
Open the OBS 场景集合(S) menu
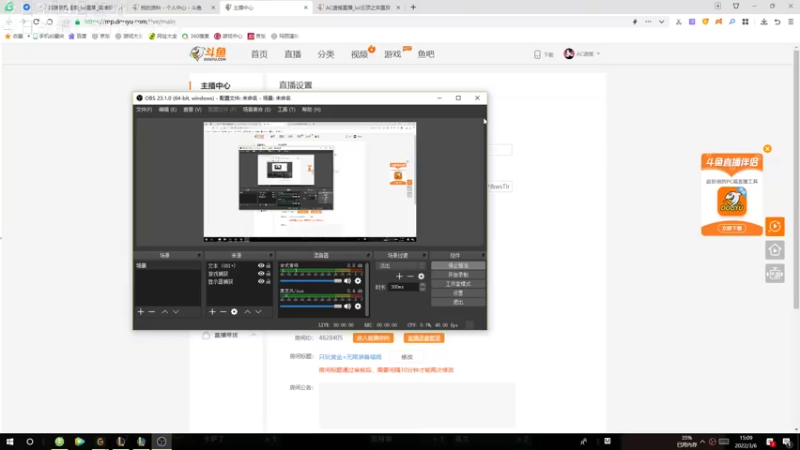pos(257,110)
